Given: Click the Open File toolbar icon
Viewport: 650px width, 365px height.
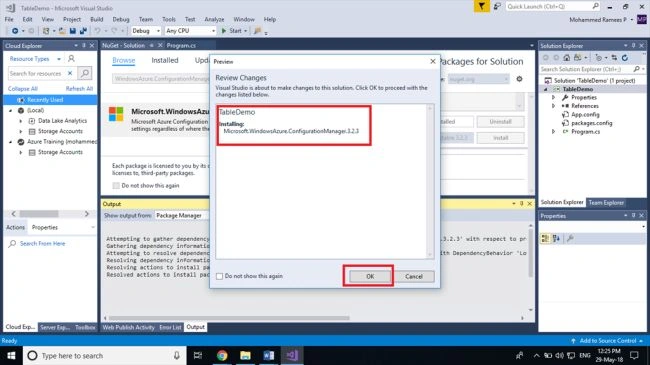Looking at the screenshot, I should tap(62, 31).
